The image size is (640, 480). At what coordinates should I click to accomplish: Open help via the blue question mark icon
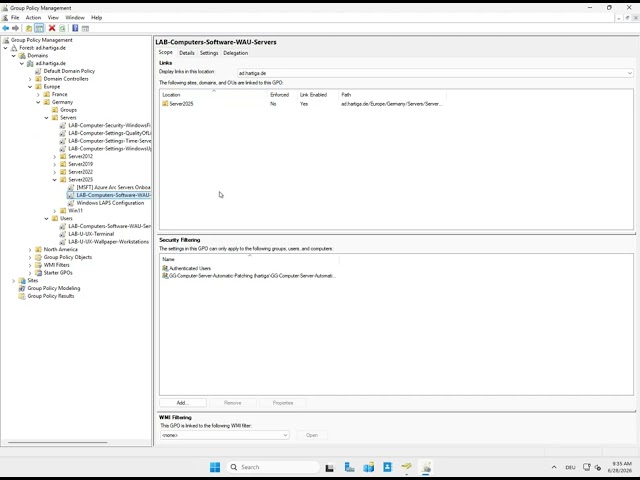[75, 28]
